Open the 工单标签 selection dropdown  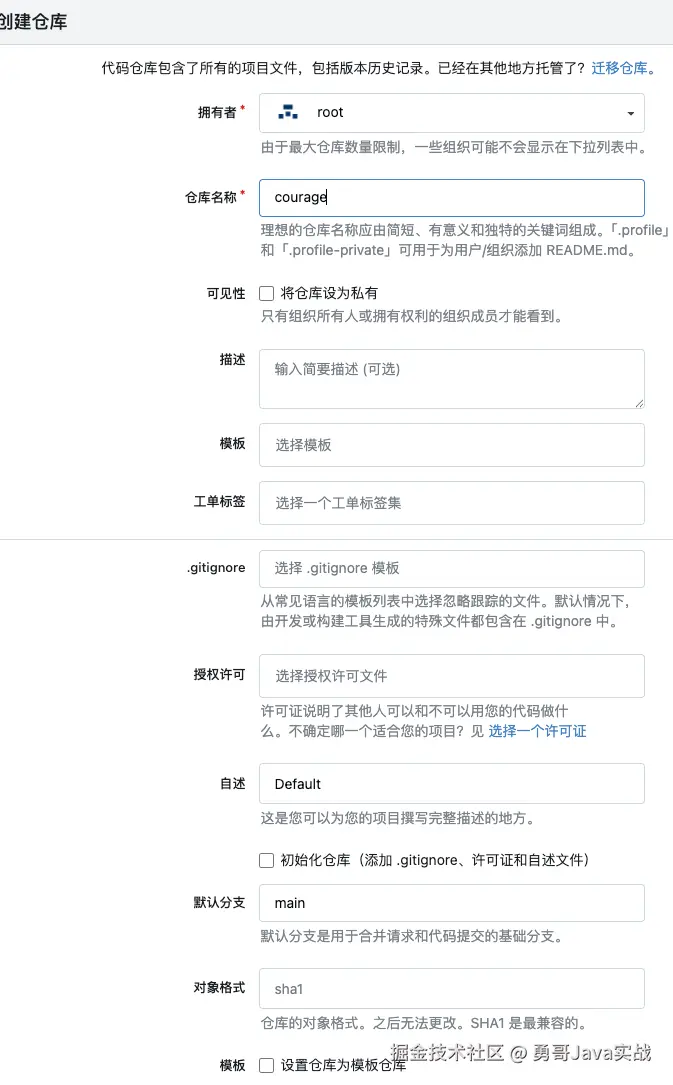451,503
